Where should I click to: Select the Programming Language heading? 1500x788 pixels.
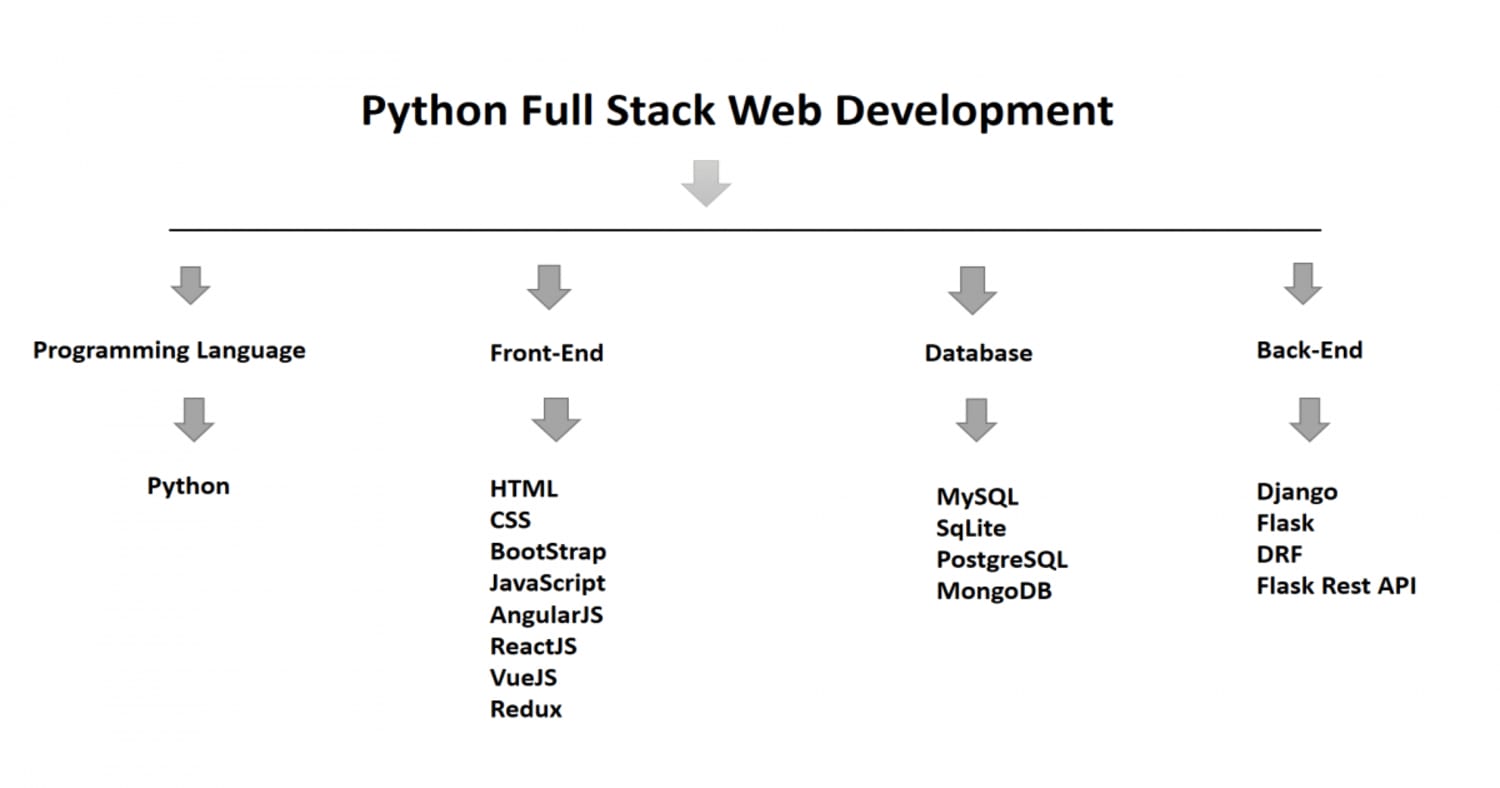169,351
